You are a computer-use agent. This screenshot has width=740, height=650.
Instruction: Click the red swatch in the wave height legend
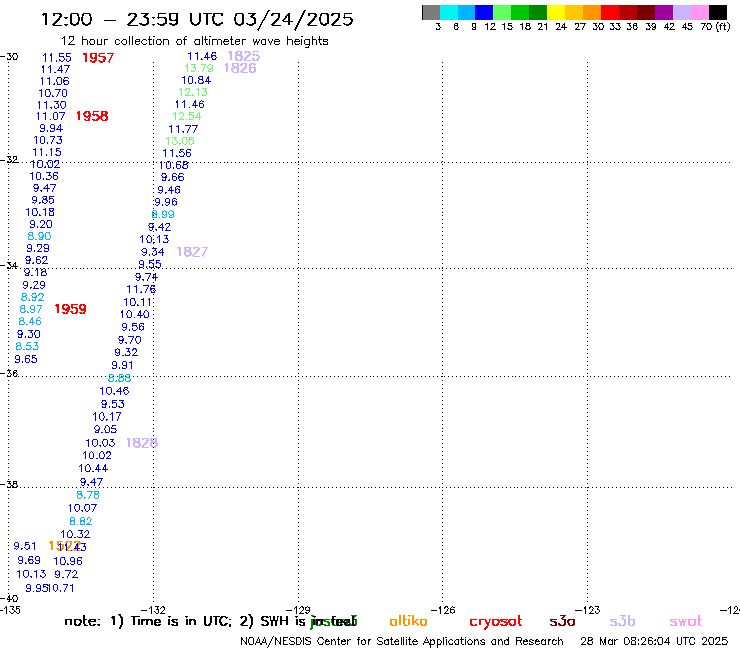tap(610, 12)
